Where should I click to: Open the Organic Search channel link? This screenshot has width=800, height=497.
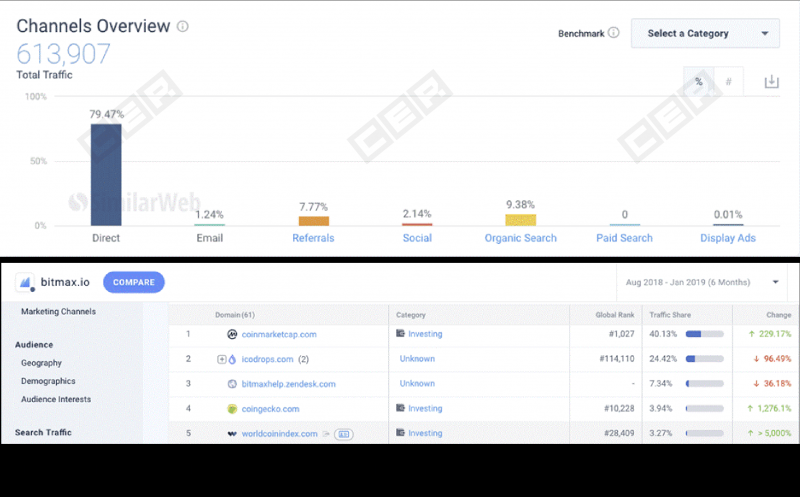coord(520,238)
